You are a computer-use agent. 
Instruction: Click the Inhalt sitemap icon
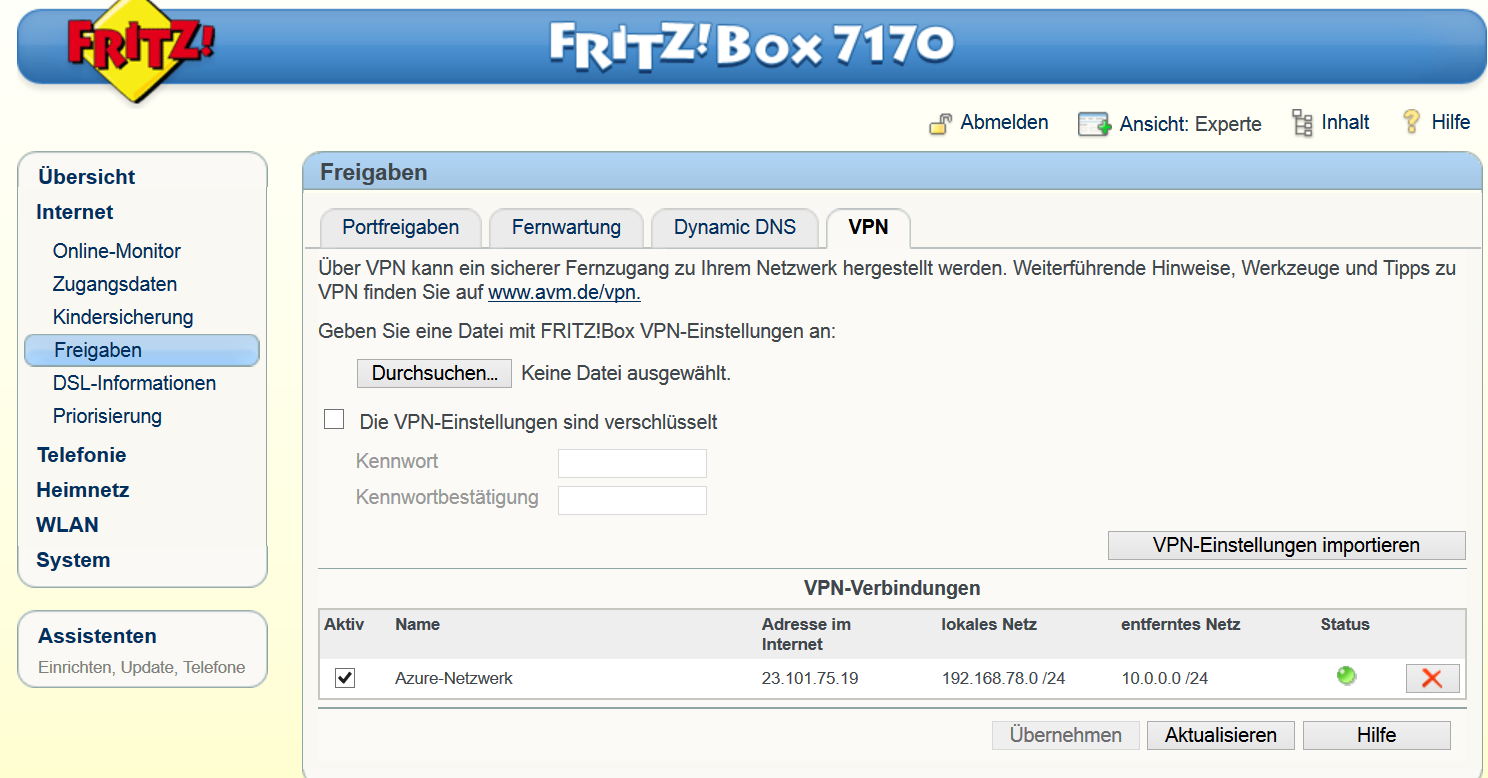[x=1302, y=123]
